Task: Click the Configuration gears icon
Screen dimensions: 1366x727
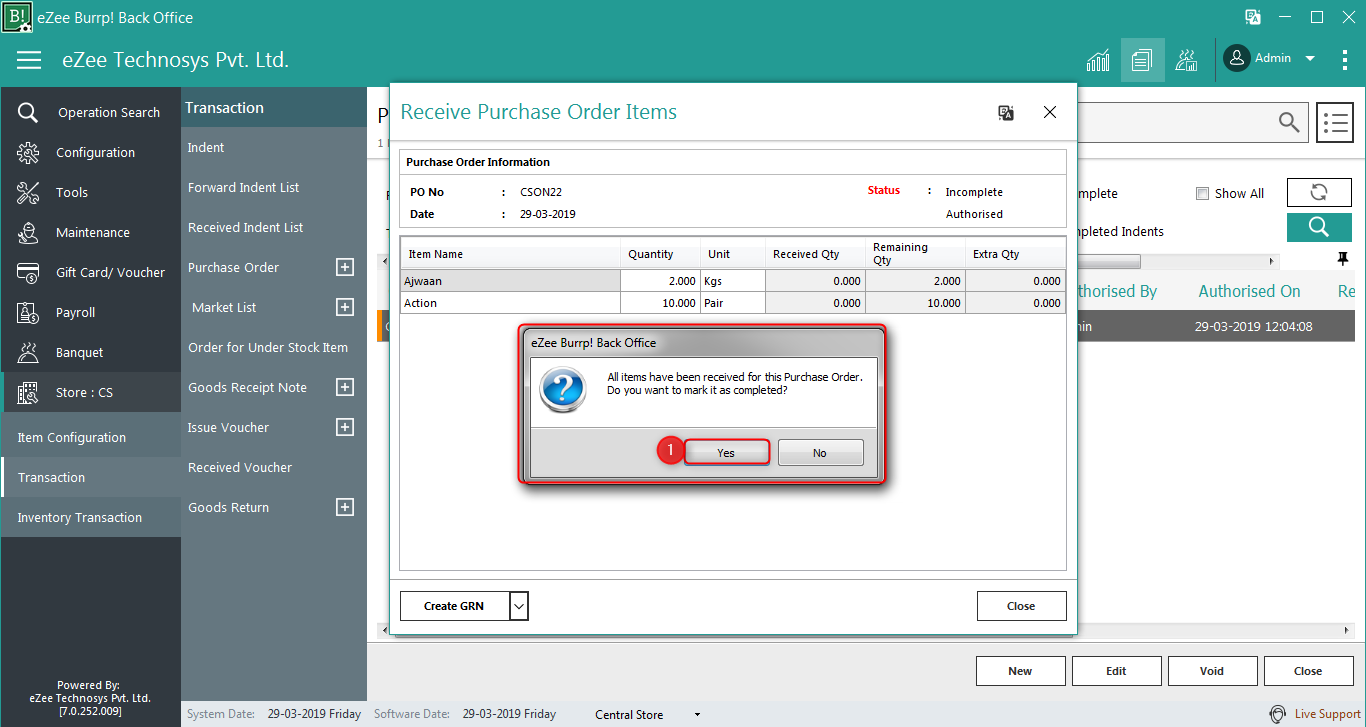Action: [28, 152]
